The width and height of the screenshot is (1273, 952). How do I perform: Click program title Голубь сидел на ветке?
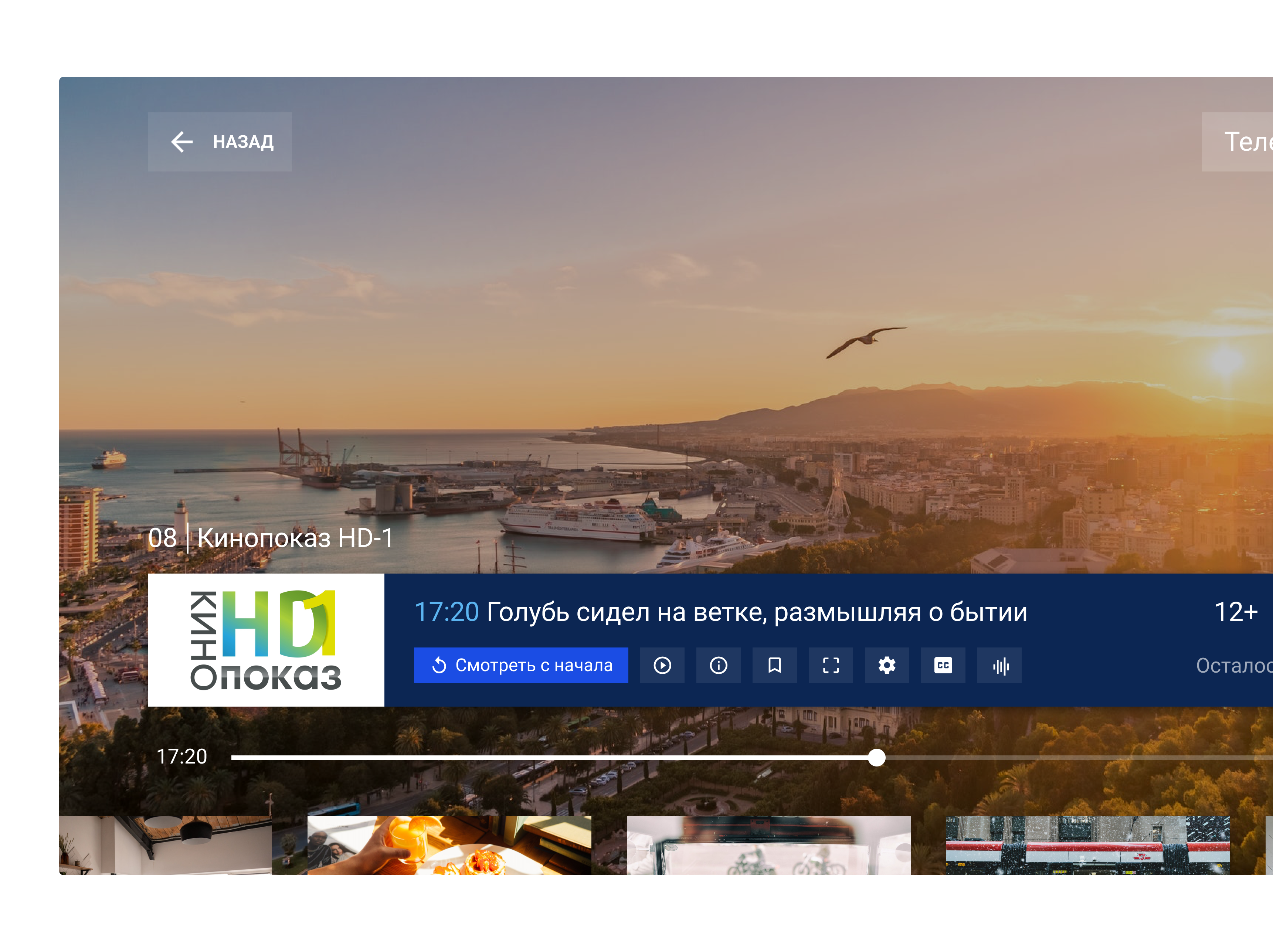757,612
